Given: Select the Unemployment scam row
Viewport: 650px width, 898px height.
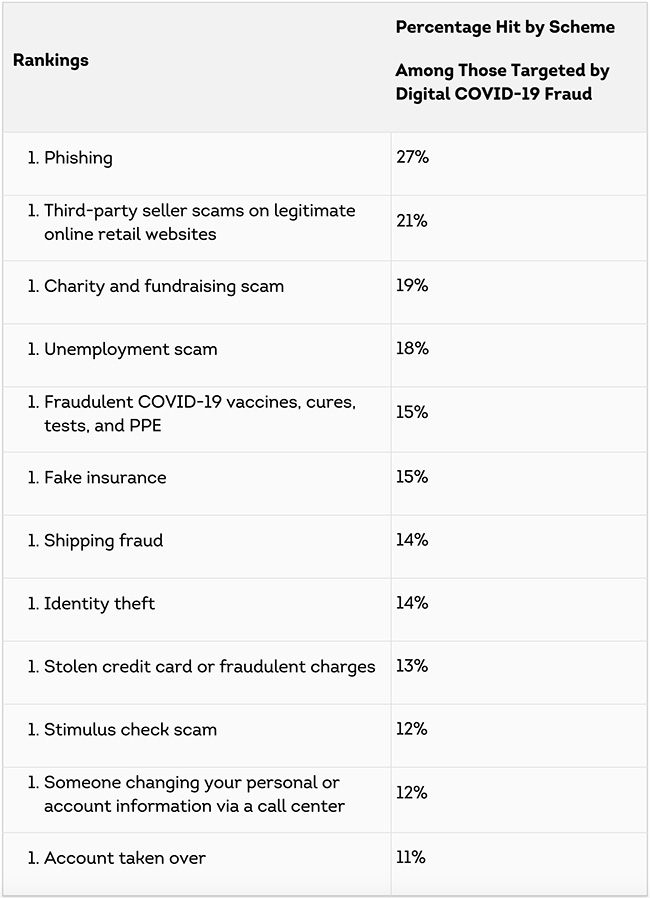Looking at the screenshot, I should [x=130, y=349].
